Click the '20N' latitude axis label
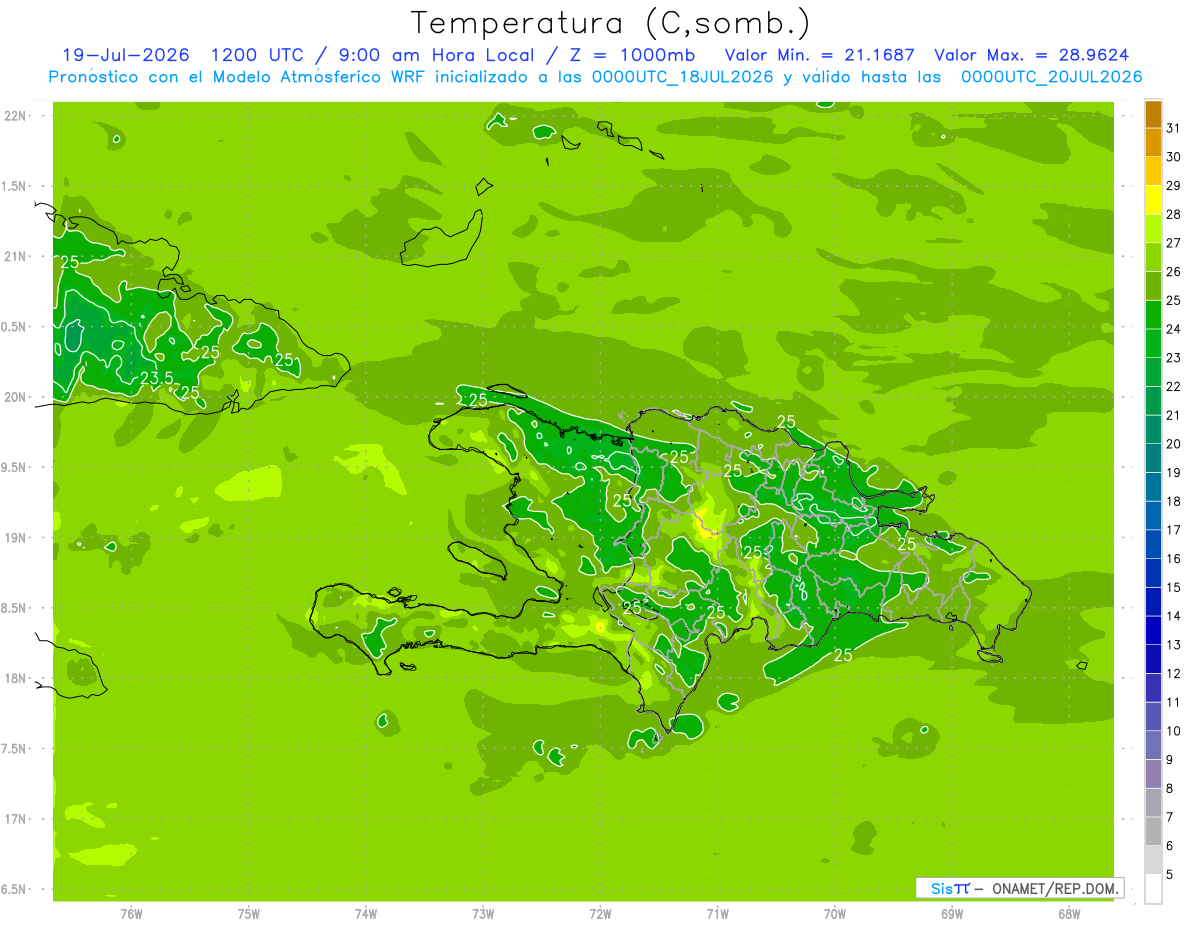Viewport: 1200px width, 927px height. 17,397
